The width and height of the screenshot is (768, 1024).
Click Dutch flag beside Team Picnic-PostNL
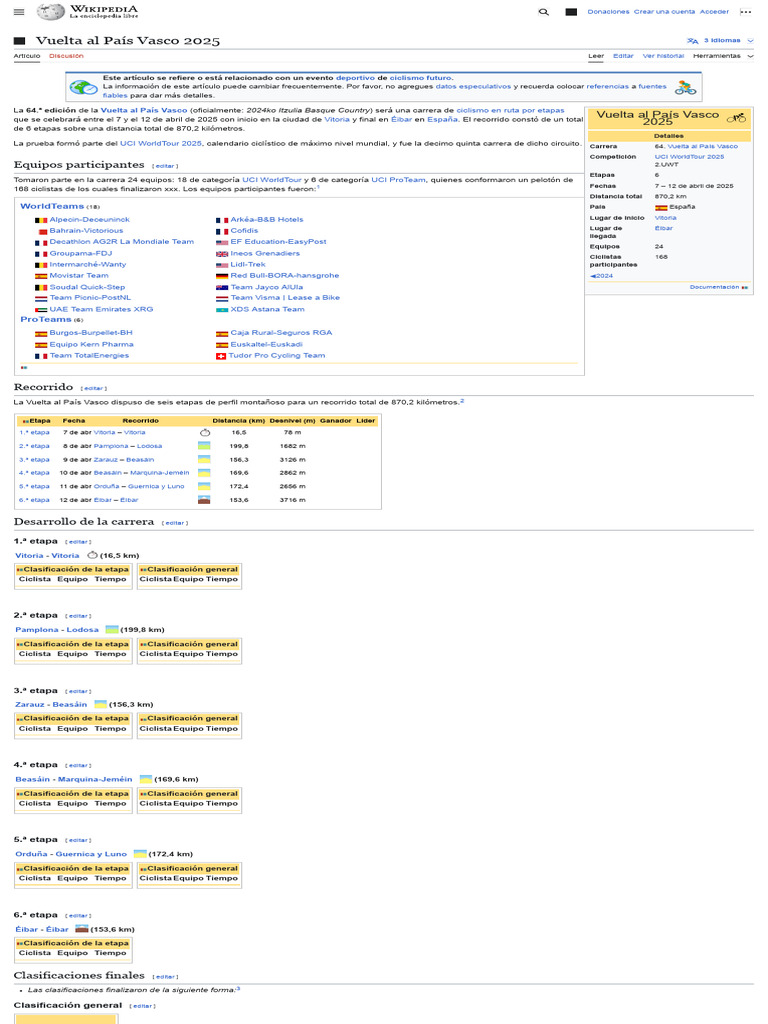coord(40,298)
